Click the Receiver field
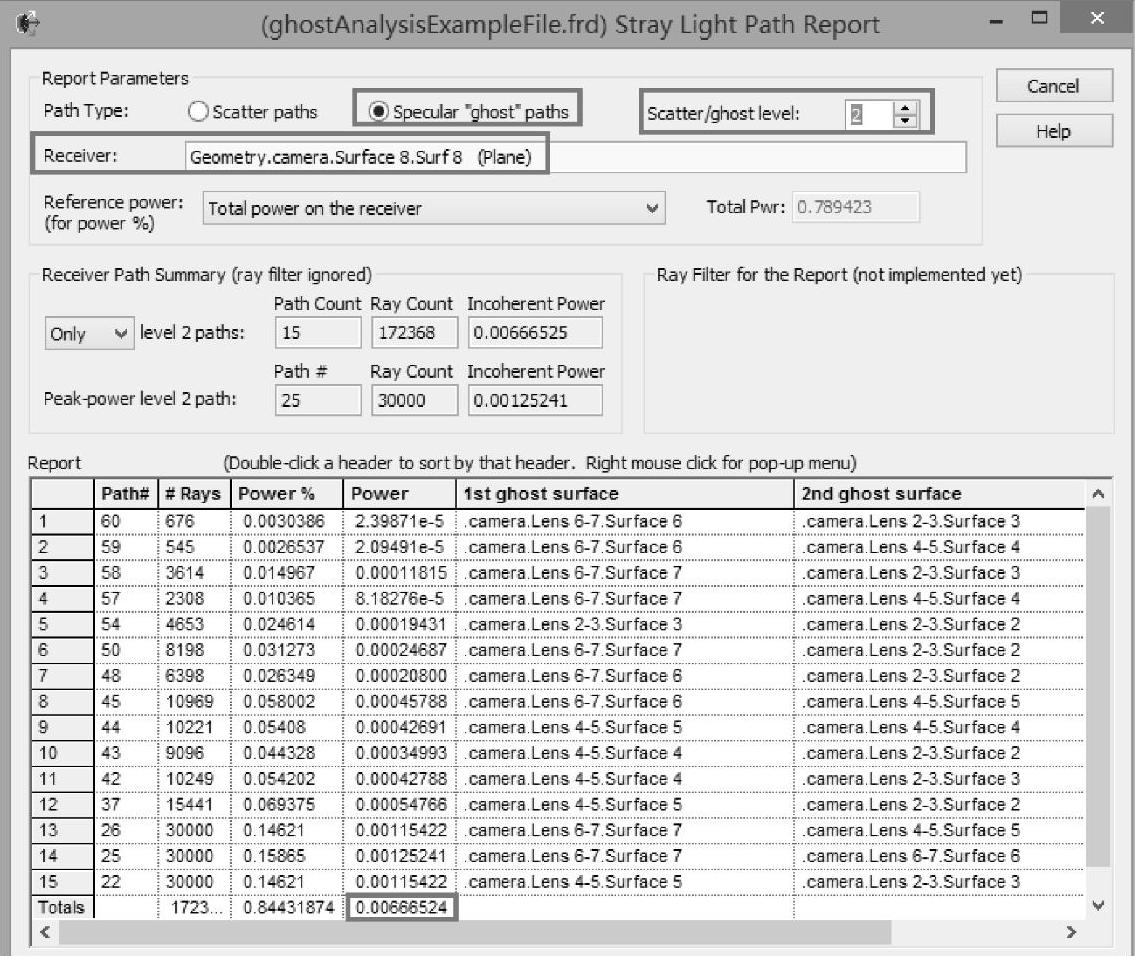This screenshot has width=1135, height=956. coord(575,157)
